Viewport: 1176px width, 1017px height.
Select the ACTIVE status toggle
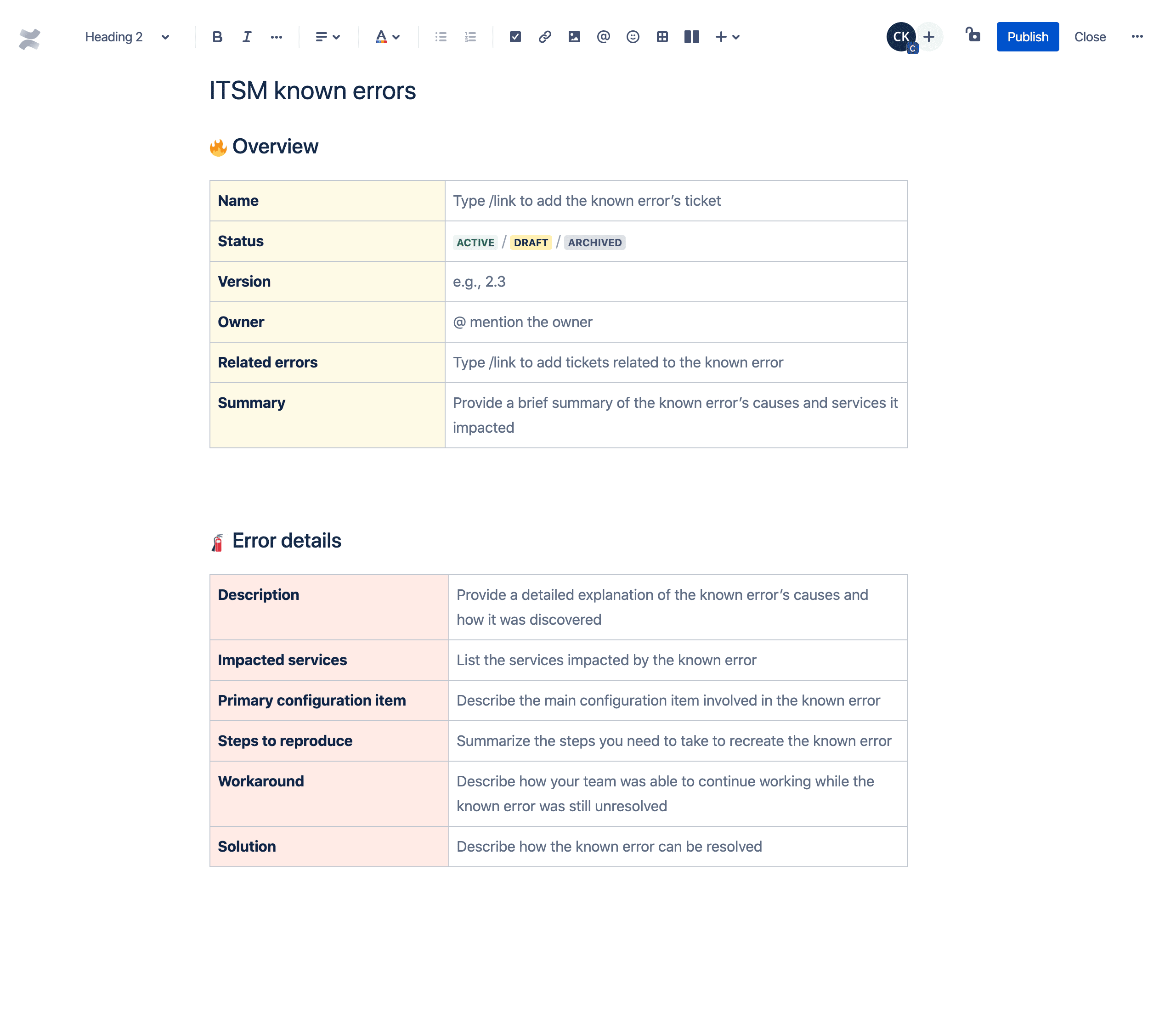(475, 242)
